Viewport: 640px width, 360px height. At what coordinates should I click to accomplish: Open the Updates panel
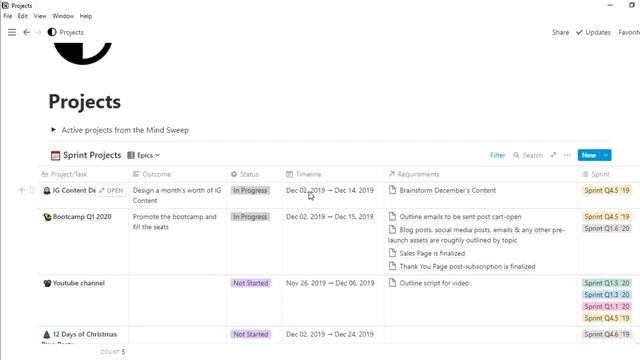click(593, 32)
